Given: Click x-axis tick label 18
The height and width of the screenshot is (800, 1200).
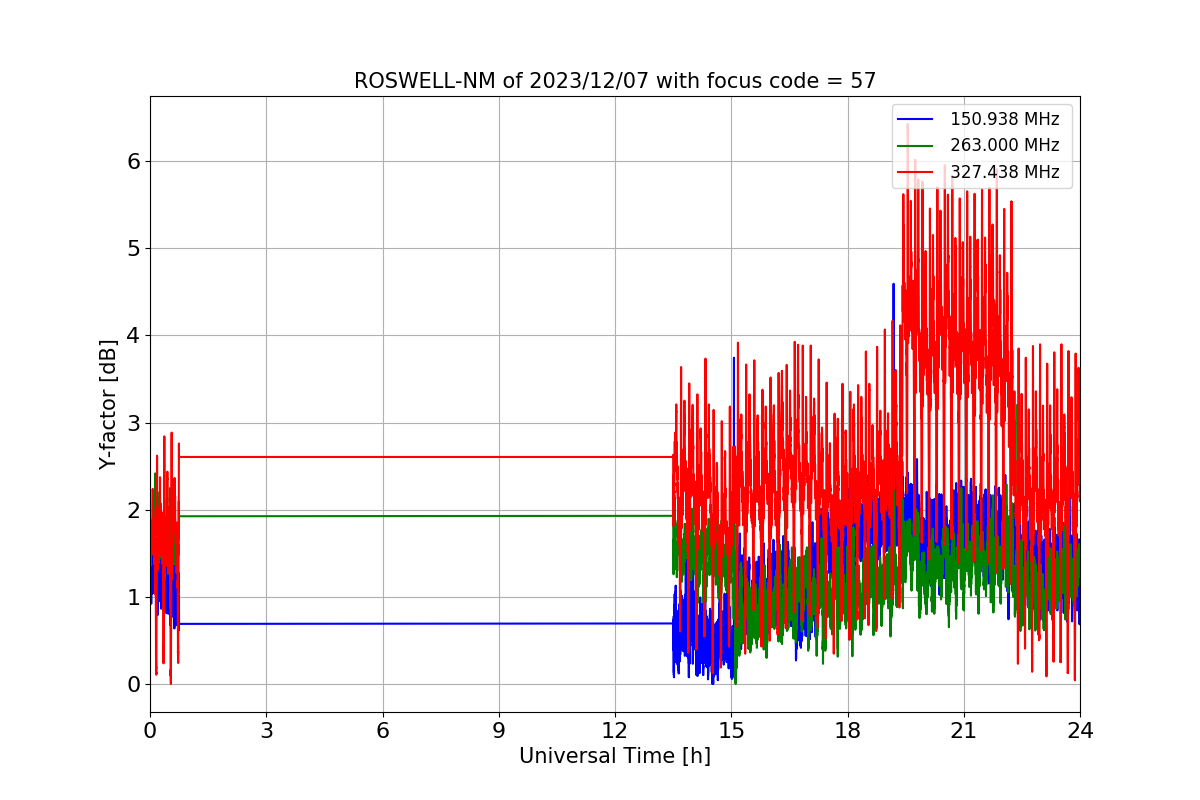Looking at the screenshot, I should [x=847, y=731].
